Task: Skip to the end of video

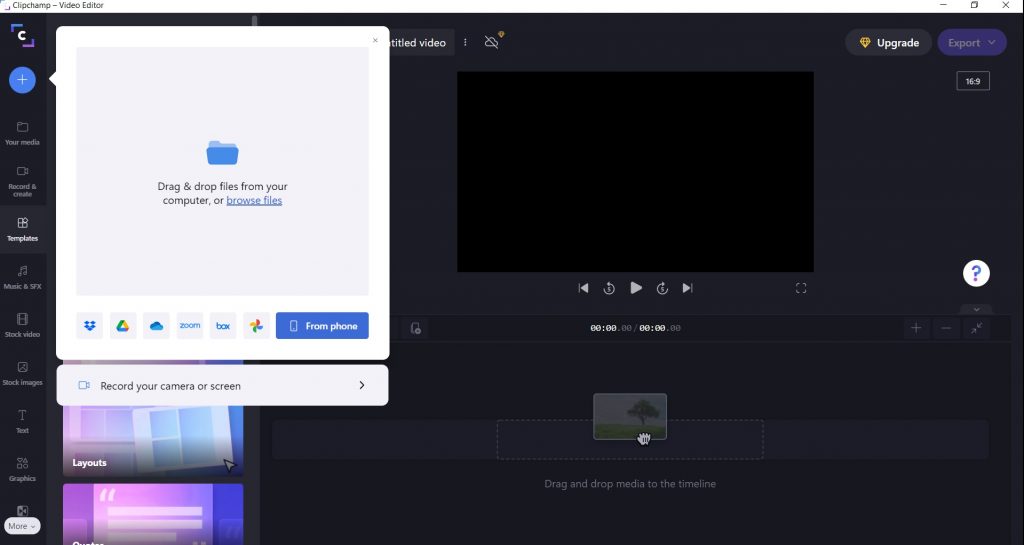Action: tap(687, 288)
